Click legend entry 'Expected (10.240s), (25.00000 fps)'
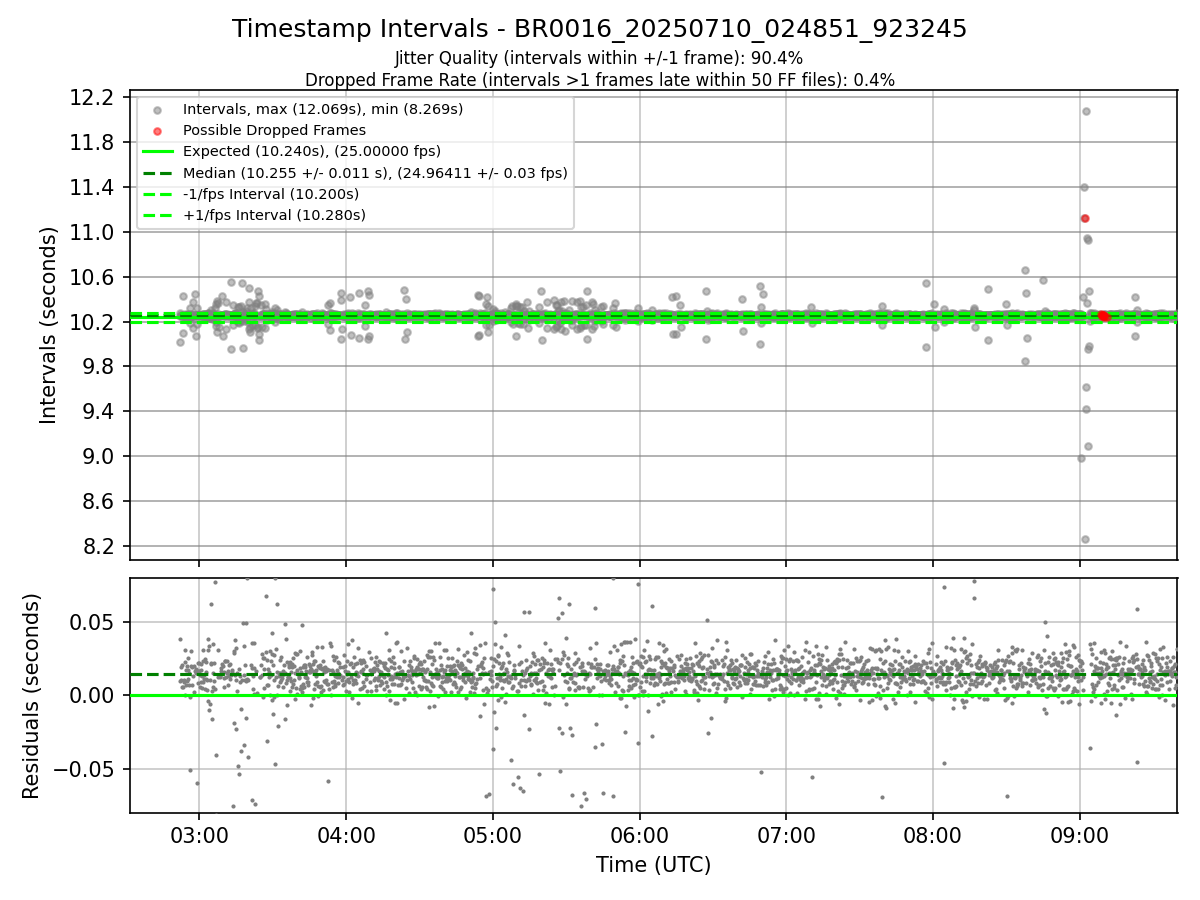Image resolution: width=1200 pixels, height=900 pixels. 312,151
